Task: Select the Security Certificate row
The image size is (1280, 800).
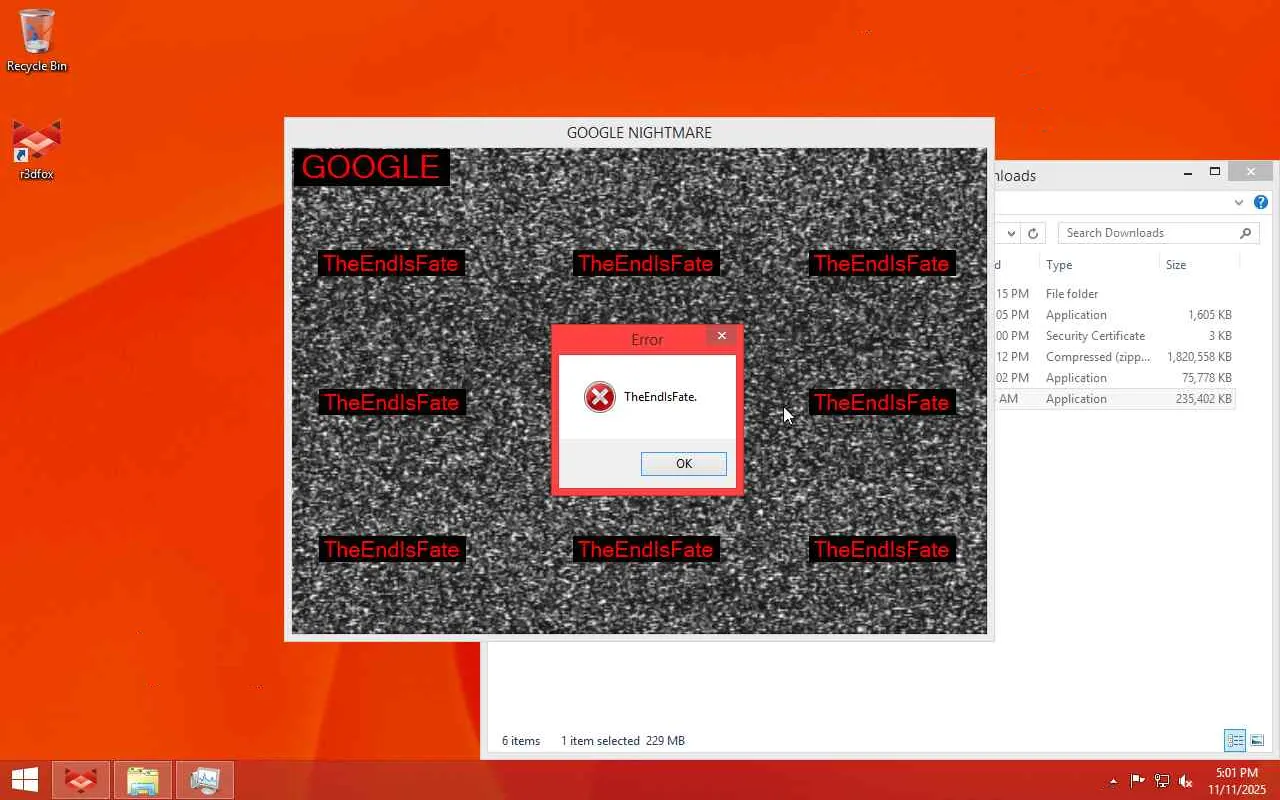Action: click(x=1113, y=336)
